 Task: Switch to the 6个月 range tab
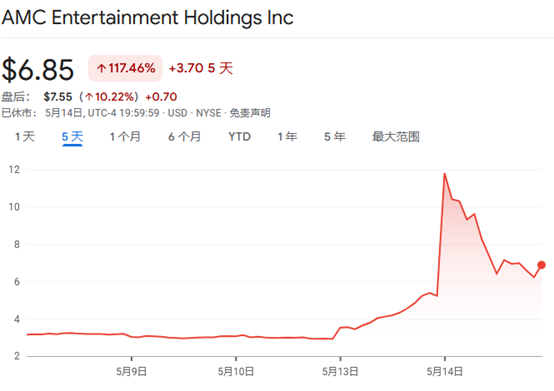[184, 137]
